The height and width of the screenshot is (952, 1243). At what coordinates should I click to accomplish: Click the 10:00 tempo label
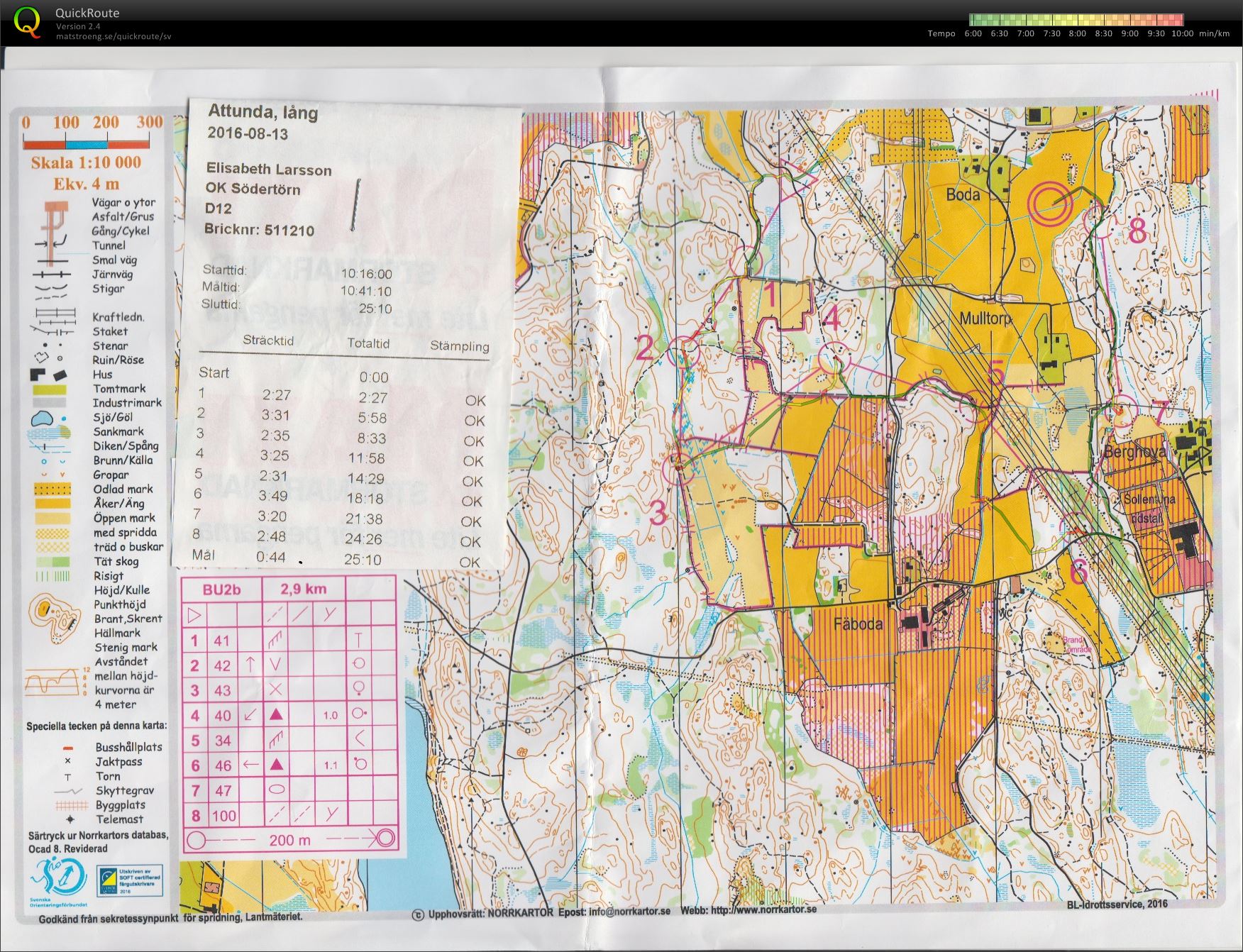click(x=1183, y=33)
